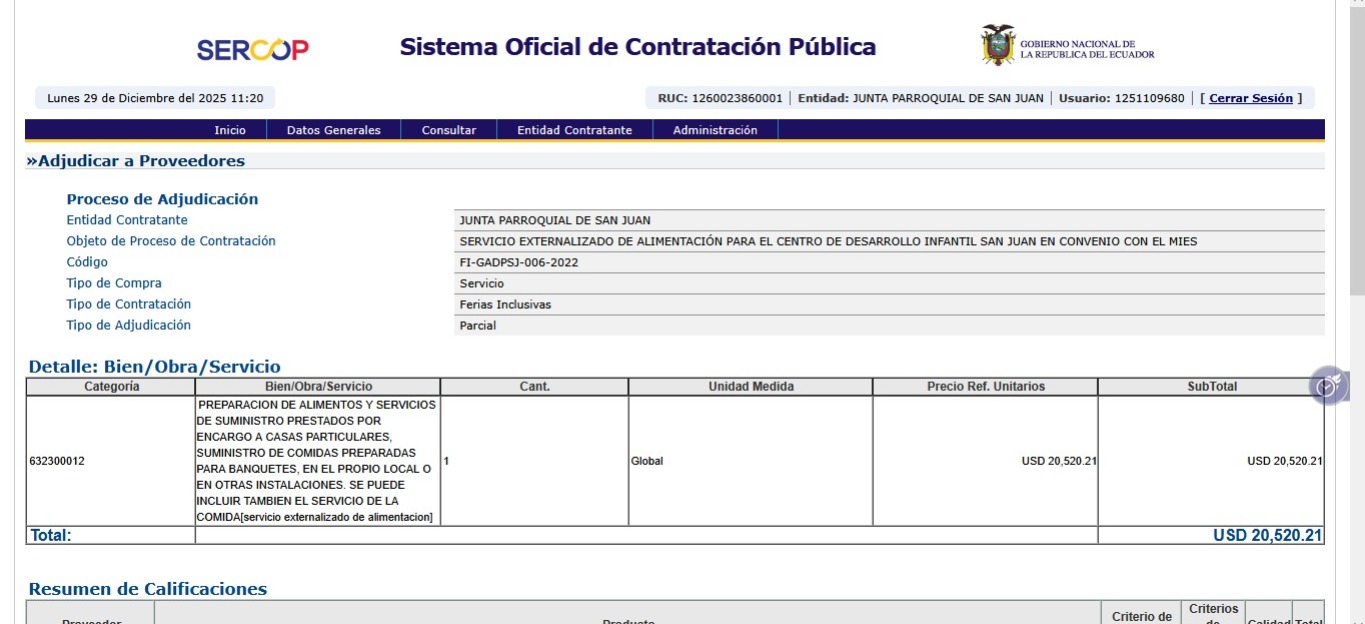Click the category code 632300012 cell
The height and width of the screenshot is (624, 1365).
pyautogui.click(x=58, y=461)
